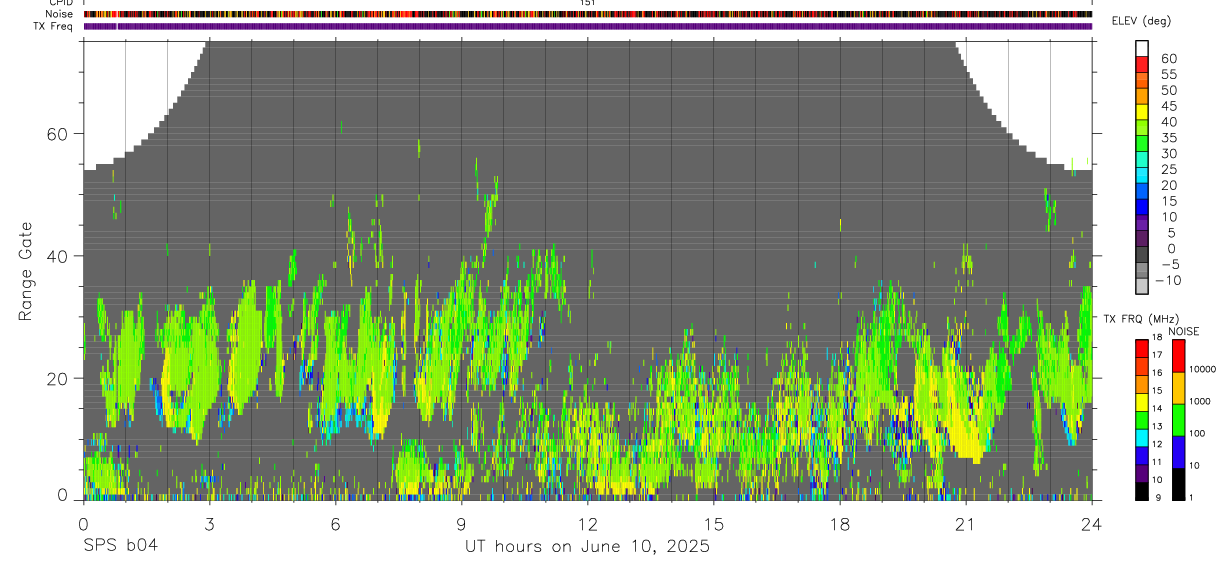The image size is (1228, 567).
Task: Click the 60 range gate tick label
Action: [x=60, y=134]
